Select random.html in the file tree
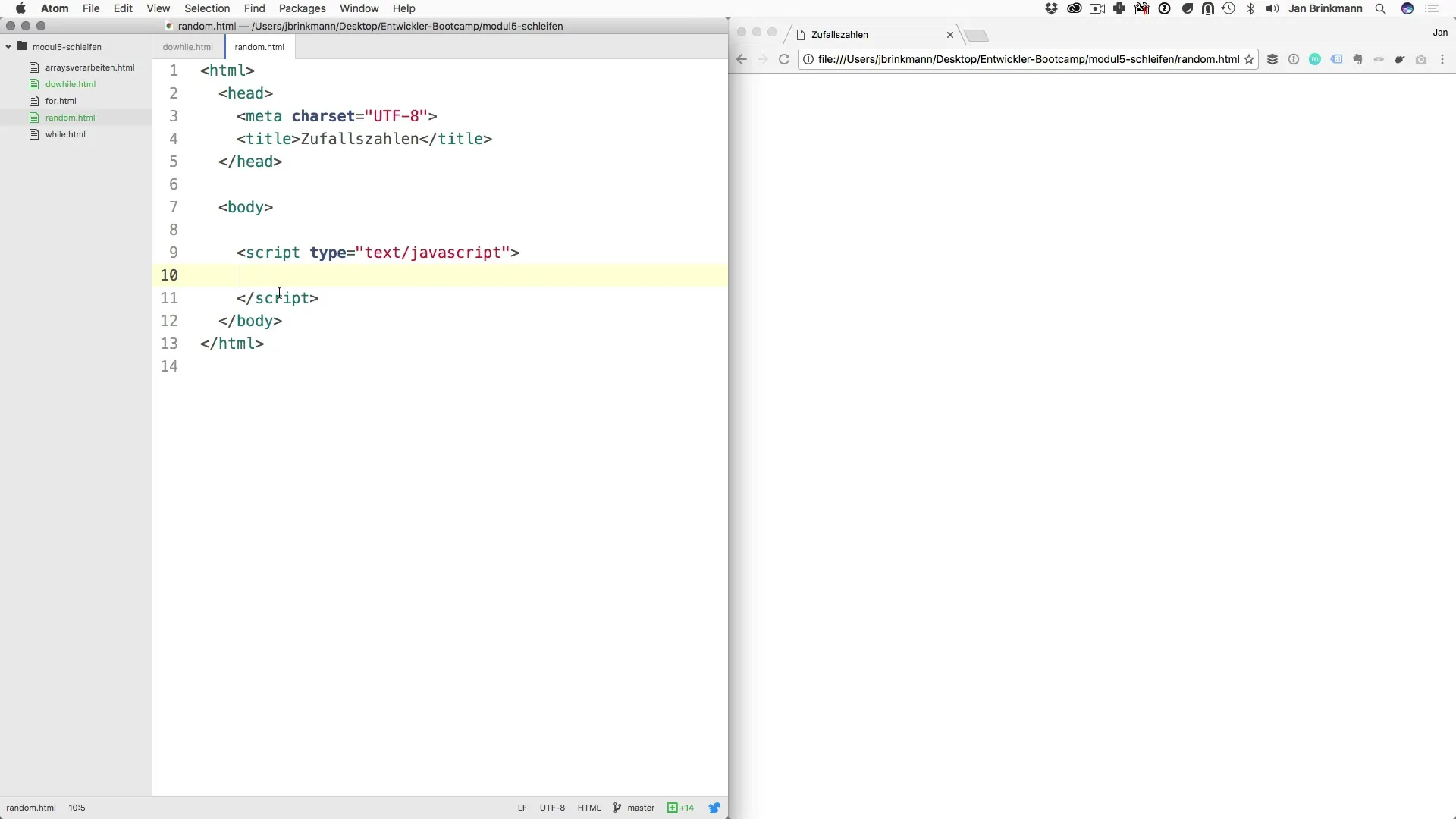Screen dimensions: 1456x819 71,118
